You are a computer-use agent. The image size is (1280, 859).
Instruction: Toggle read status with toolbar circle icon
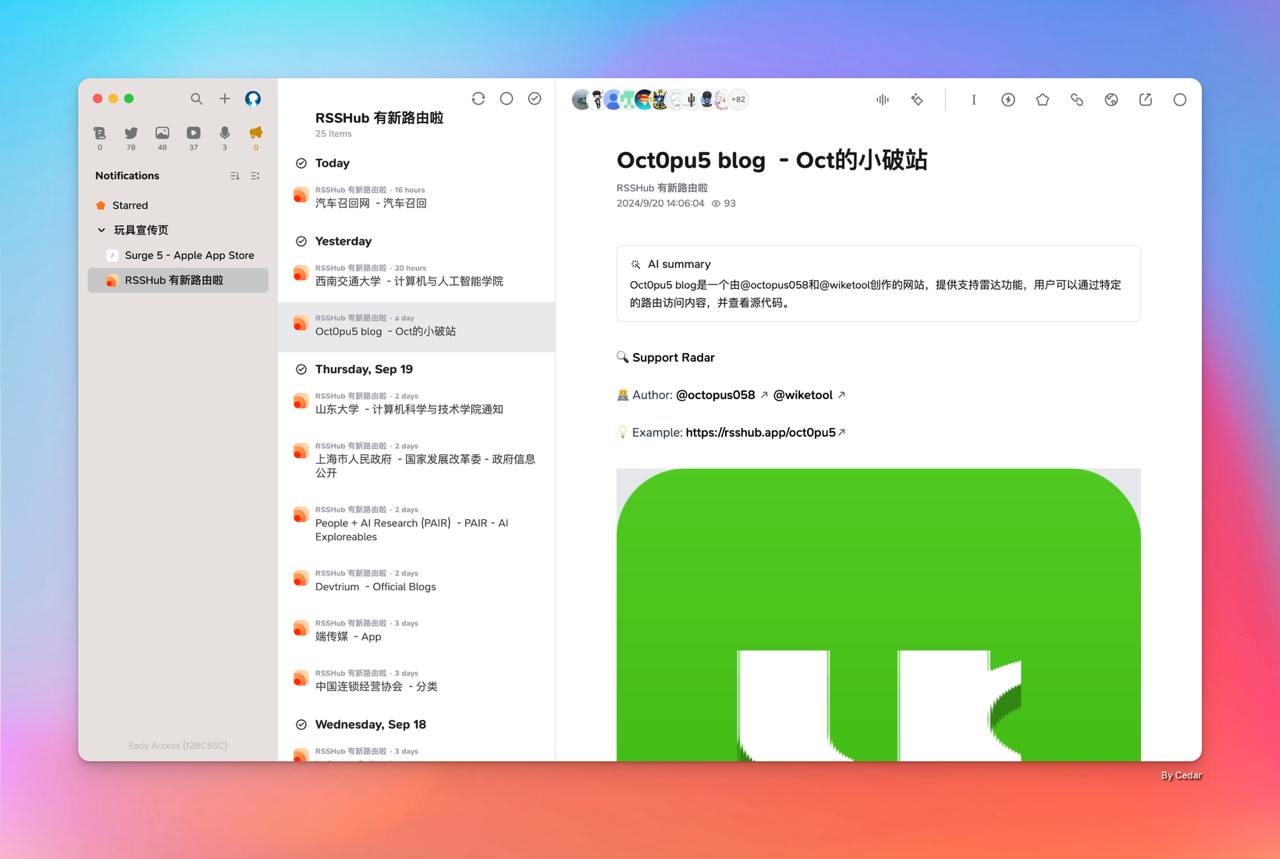pos(1180,99)
